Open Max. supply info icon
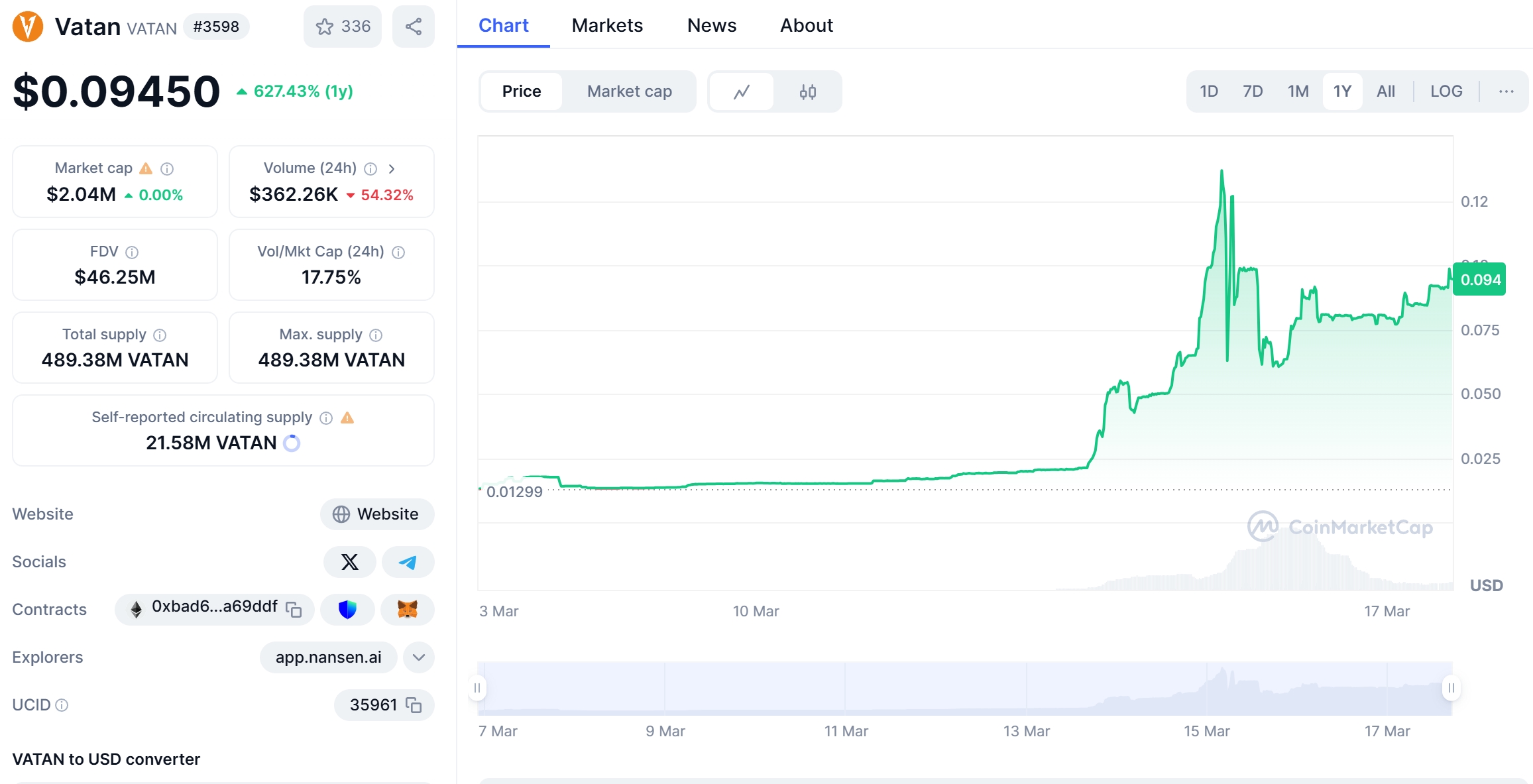1533x784 pixels. pyautogui.click(x=376, y=335)
